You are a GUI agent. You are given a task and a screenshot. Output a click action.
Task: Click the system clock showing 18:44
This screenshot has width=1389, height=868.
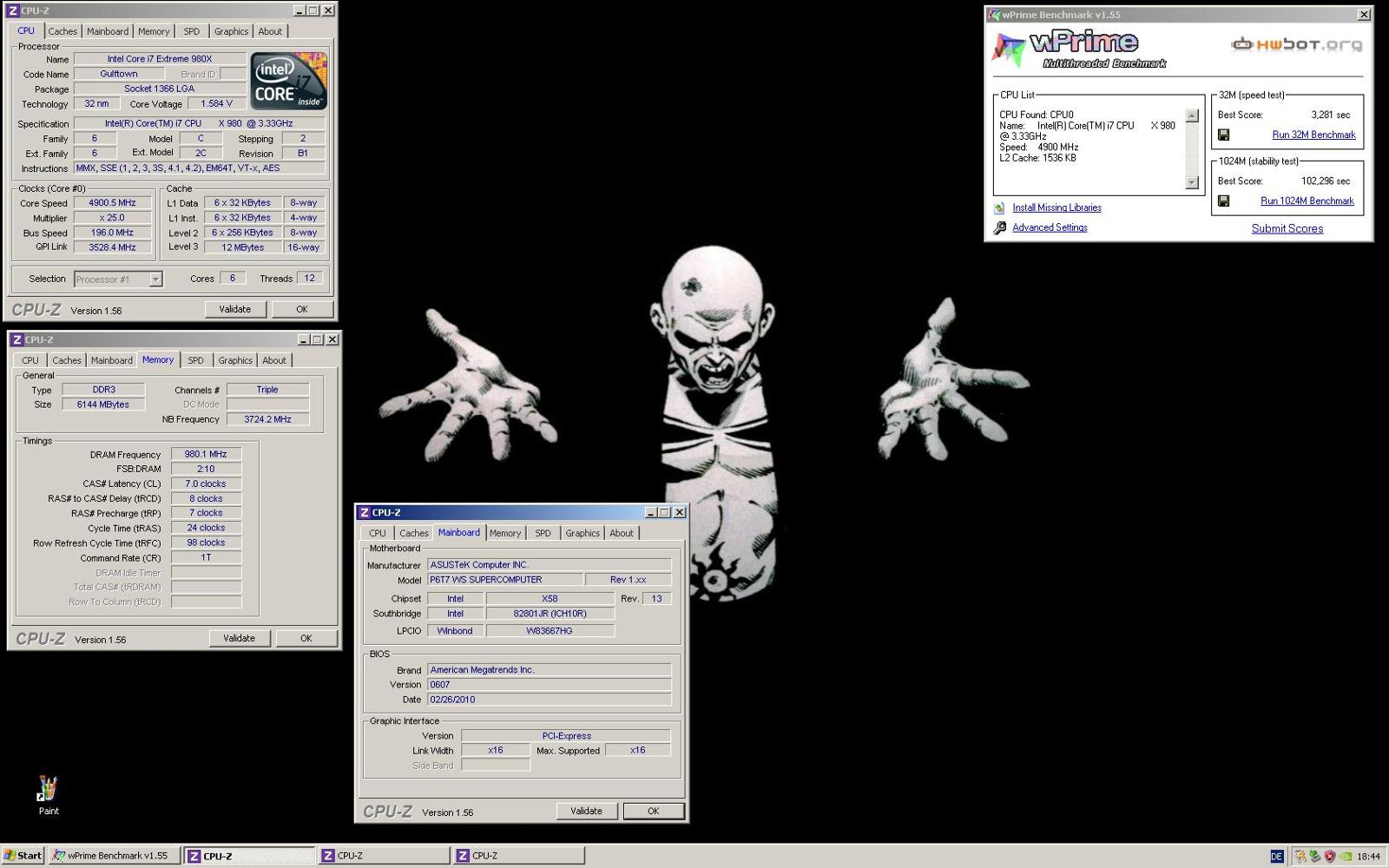pos(1368,857)
